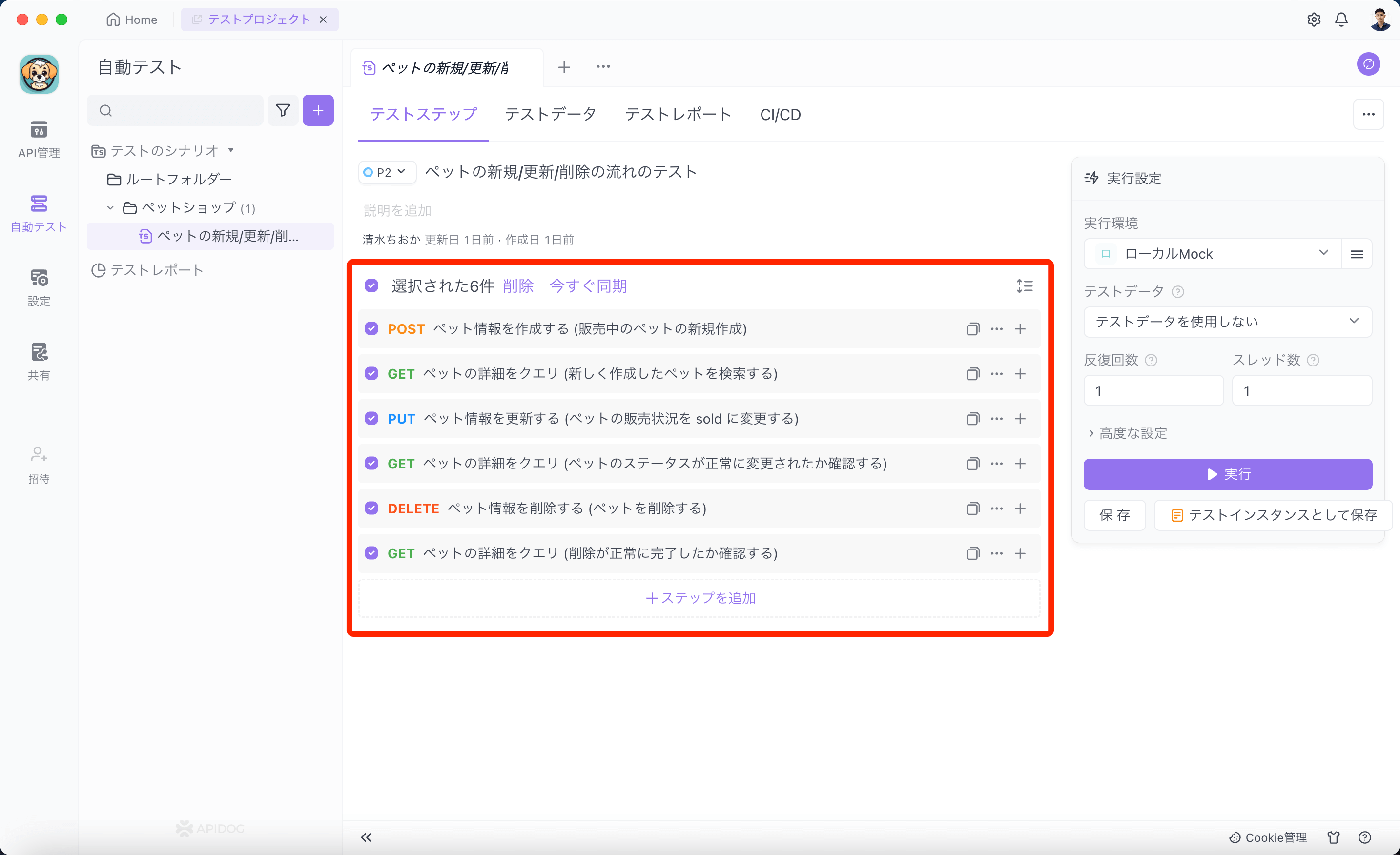The height and width of the screenshot is (855, 1400).
Task: Click the filter funnel icon
Action: click(283, 110)
